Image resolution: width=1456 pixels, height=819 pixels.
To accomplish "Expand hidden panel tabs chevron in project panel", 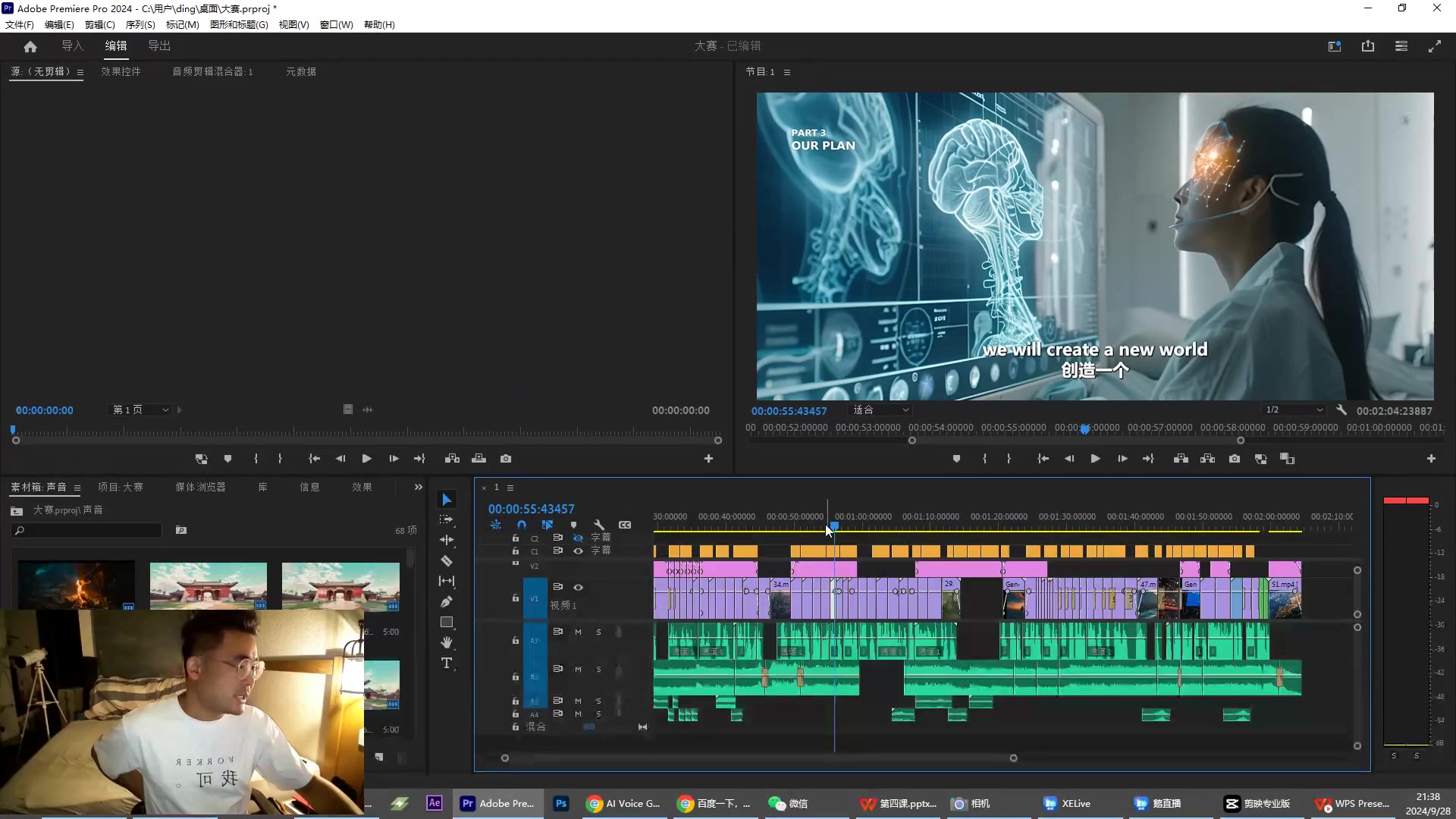I will click(418, 487).
